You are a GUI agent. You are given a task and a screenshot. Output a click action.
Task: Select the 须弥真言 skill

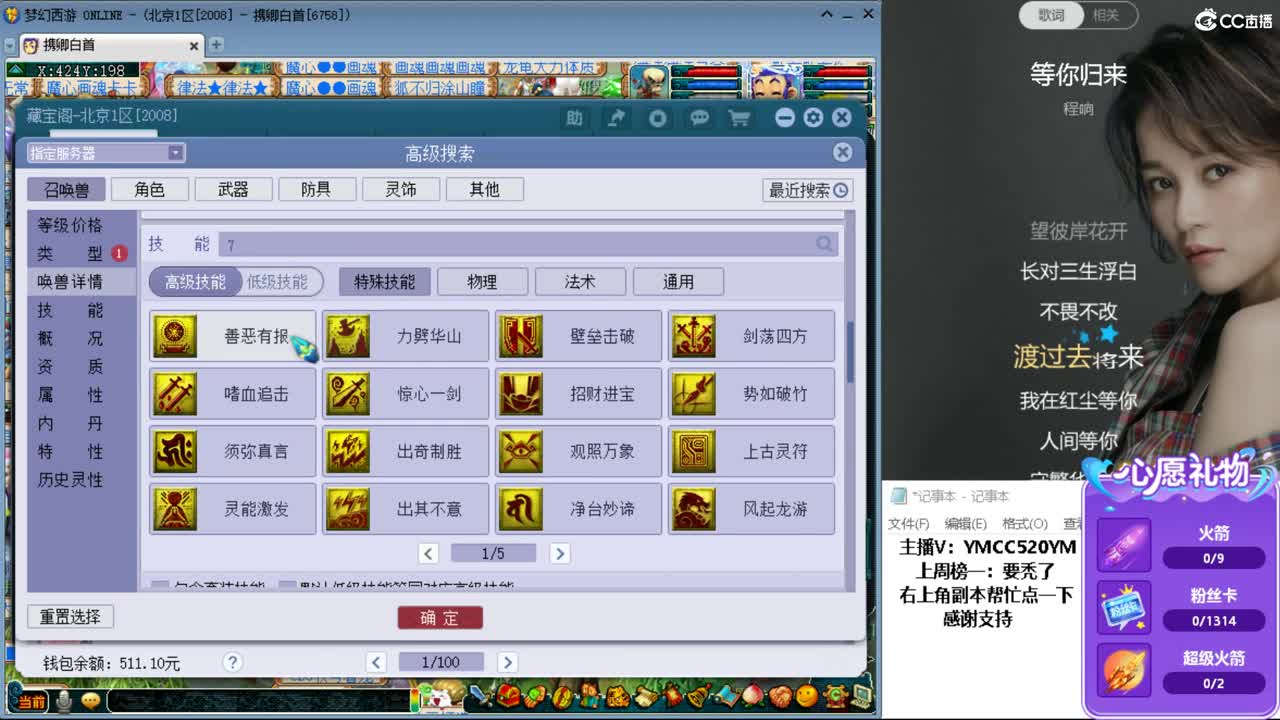[x=232, y=451]
